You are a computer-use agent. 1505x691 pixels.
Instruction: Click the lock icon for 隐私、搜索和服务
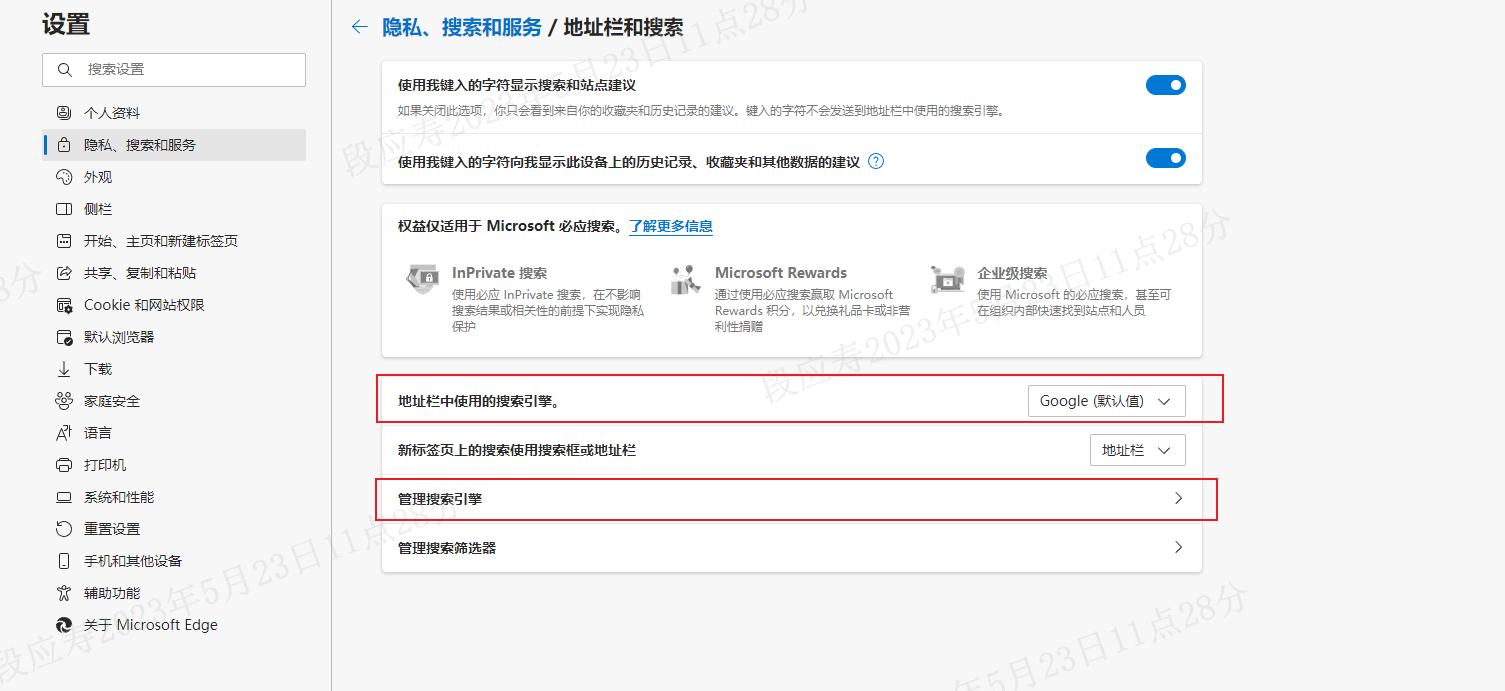(64, 145)
